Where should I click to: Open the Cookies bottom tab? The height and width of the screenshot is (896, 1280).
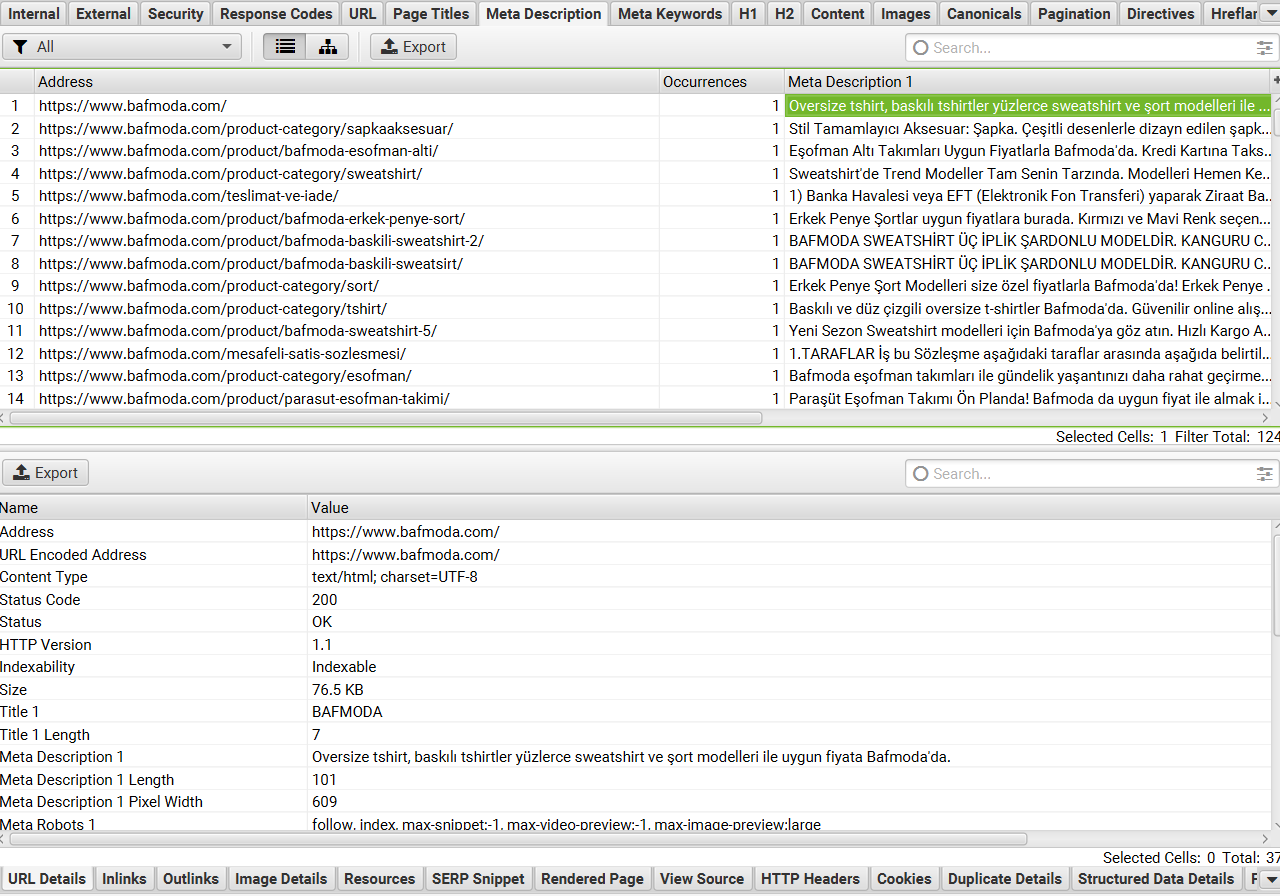point(904,879)
